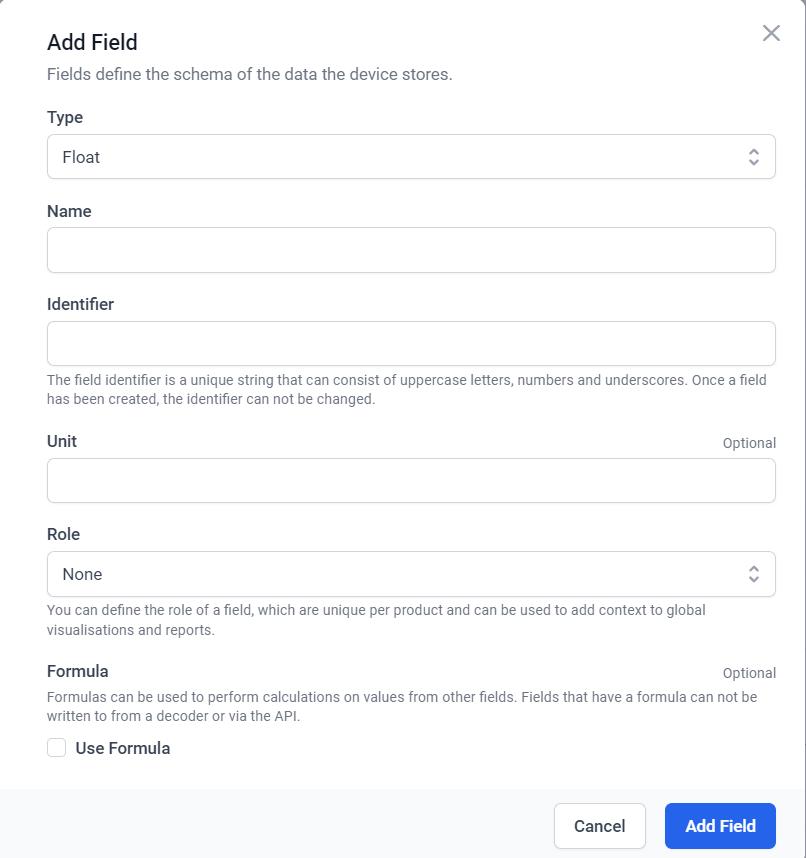The width and height of the screenshot is (806, 858).
Task: Click the optional Unit input field
Action: tap(411, 480)
